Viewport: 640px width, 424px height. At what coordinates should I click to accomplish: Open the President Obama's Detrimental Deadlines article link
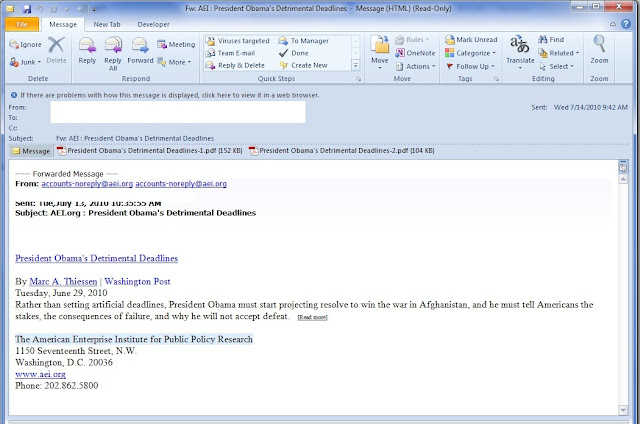pos(96,258)
